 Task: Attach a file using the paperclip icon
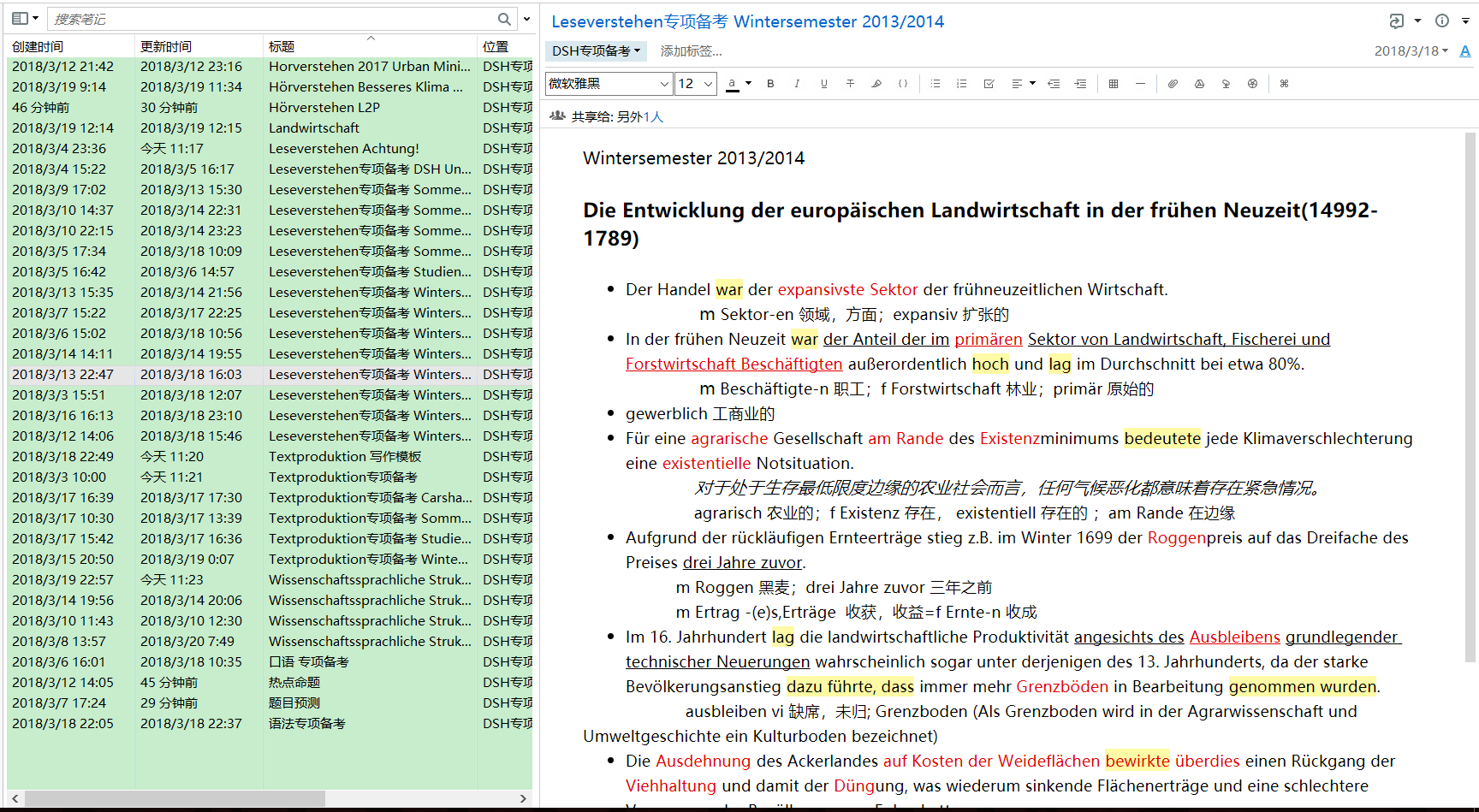pos(1173,84)
